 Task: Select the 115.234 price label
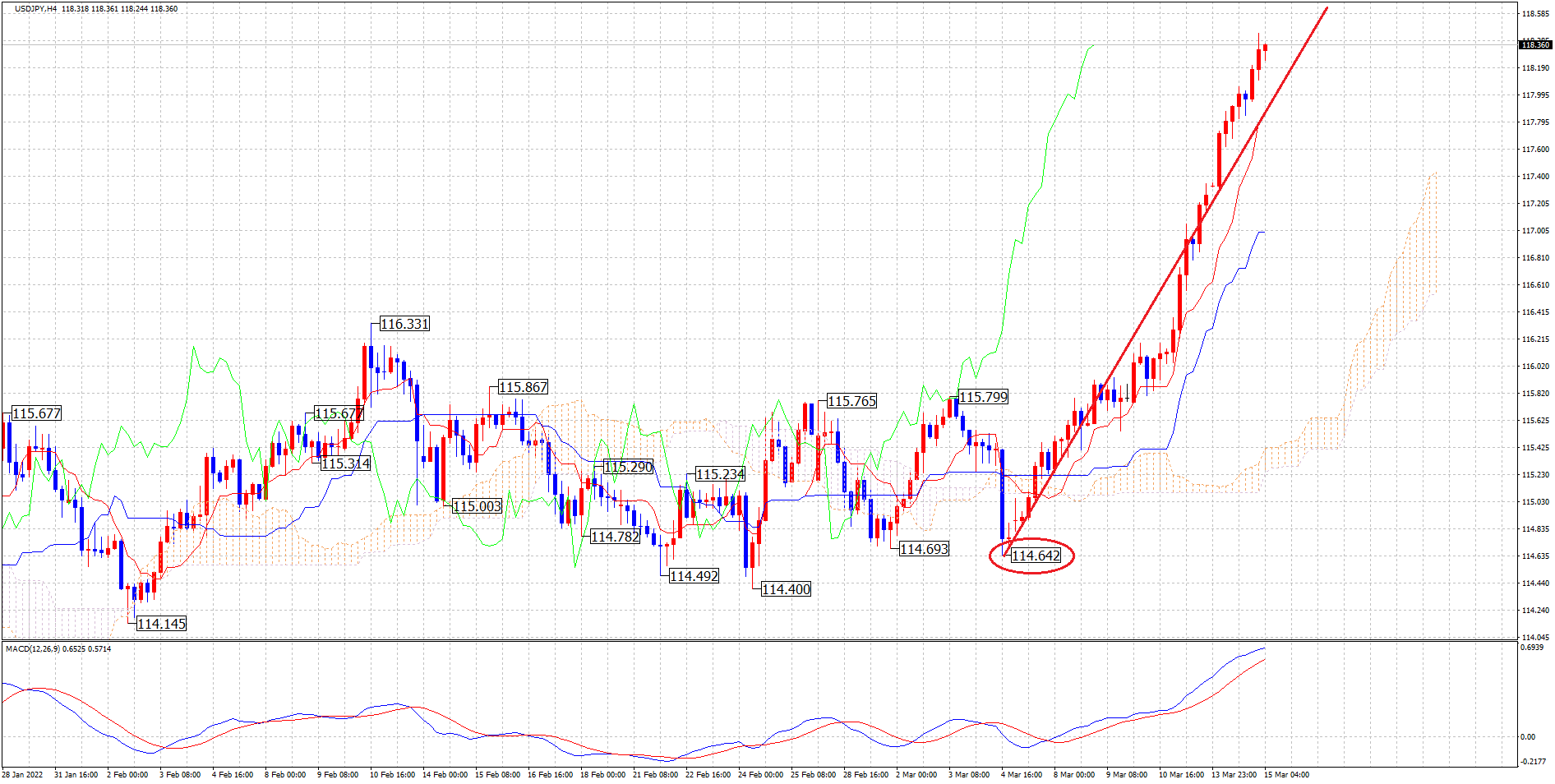(x=720, y=474)
